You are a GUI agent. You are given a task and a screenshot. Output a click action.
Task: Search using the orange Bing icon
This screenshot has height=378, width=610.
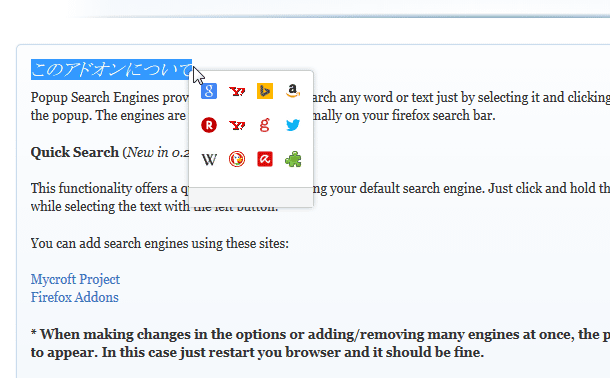click(x=265, y=91)
